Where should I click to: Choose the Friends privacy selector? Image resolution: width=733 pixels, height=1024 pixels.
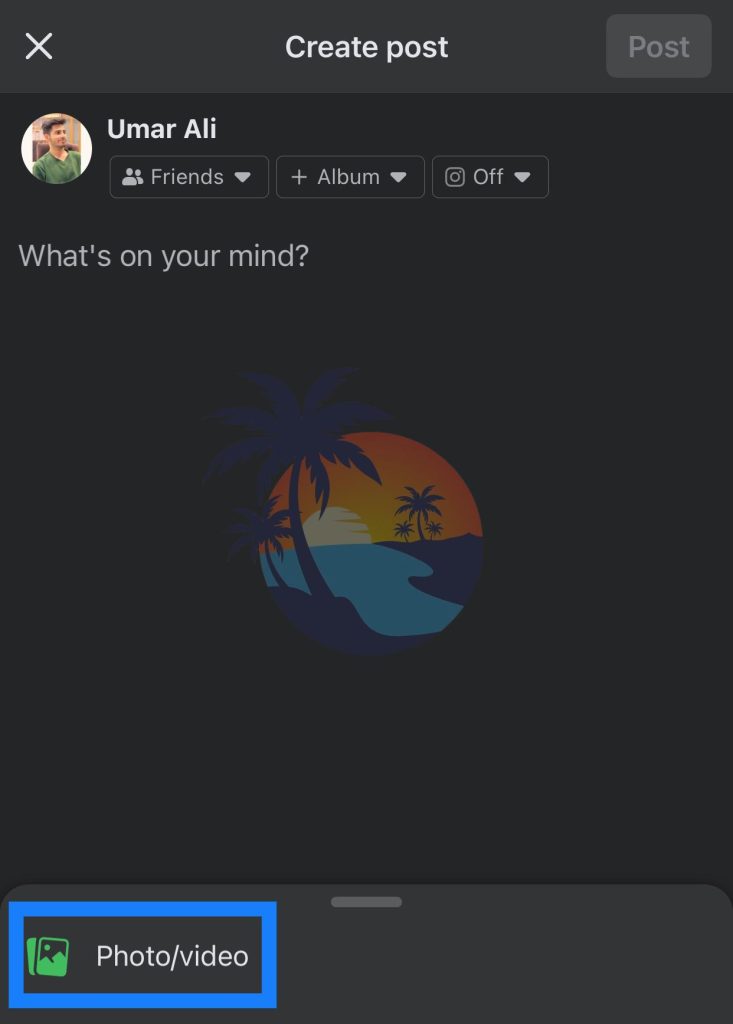point(189,177)
